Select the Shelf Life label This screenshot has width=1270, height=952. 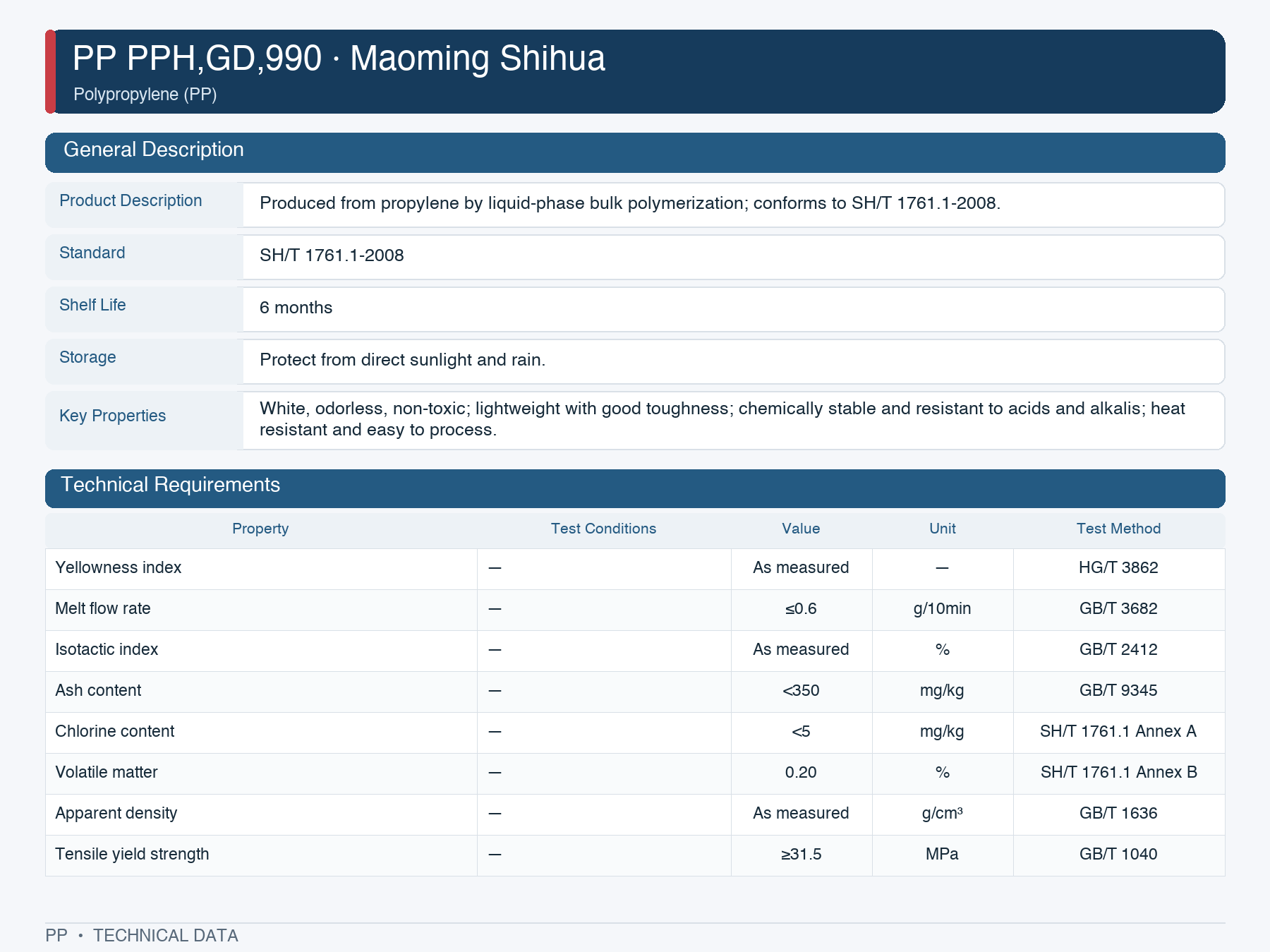(x=92, y=306)
